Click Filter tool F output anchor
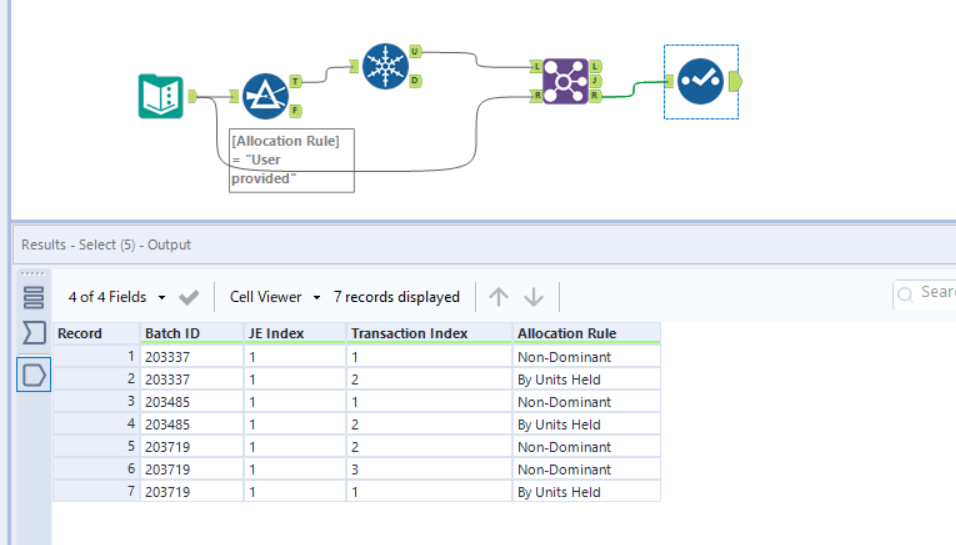Image resolution: width=956 pixels, height=545 pixels. pyautogui.click(x=296, y=110)
